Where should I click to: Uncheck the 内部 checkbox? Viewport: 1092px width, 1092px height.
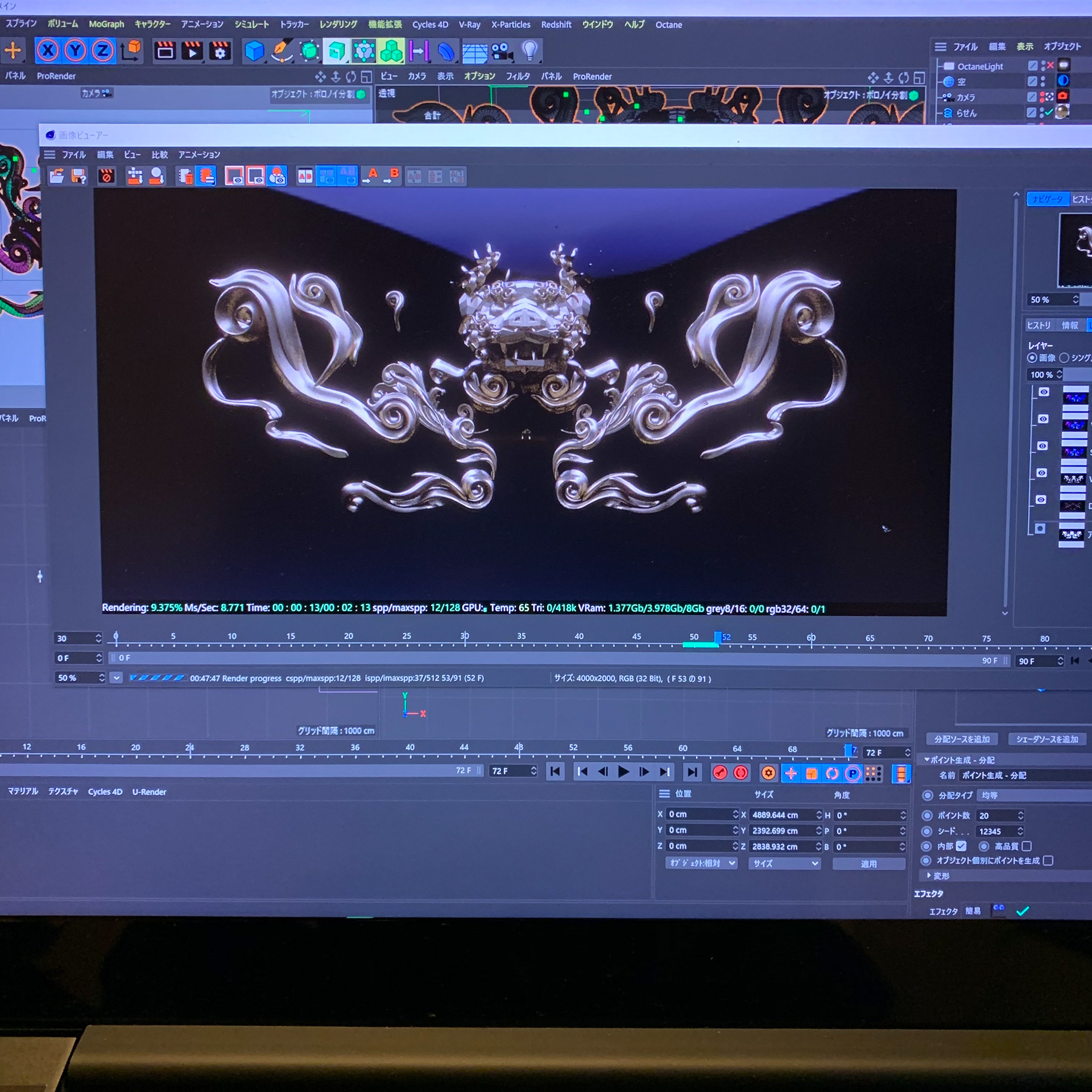coord(961,846)
